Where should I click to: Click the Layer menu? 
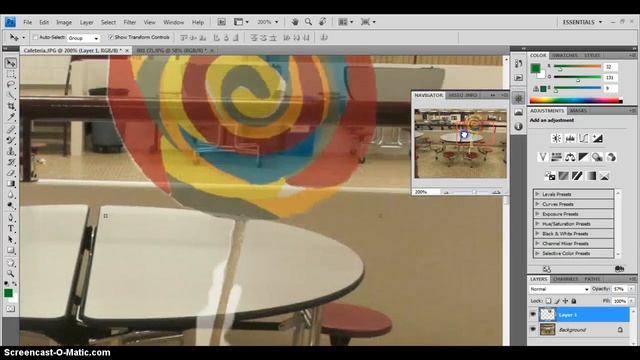87,22
